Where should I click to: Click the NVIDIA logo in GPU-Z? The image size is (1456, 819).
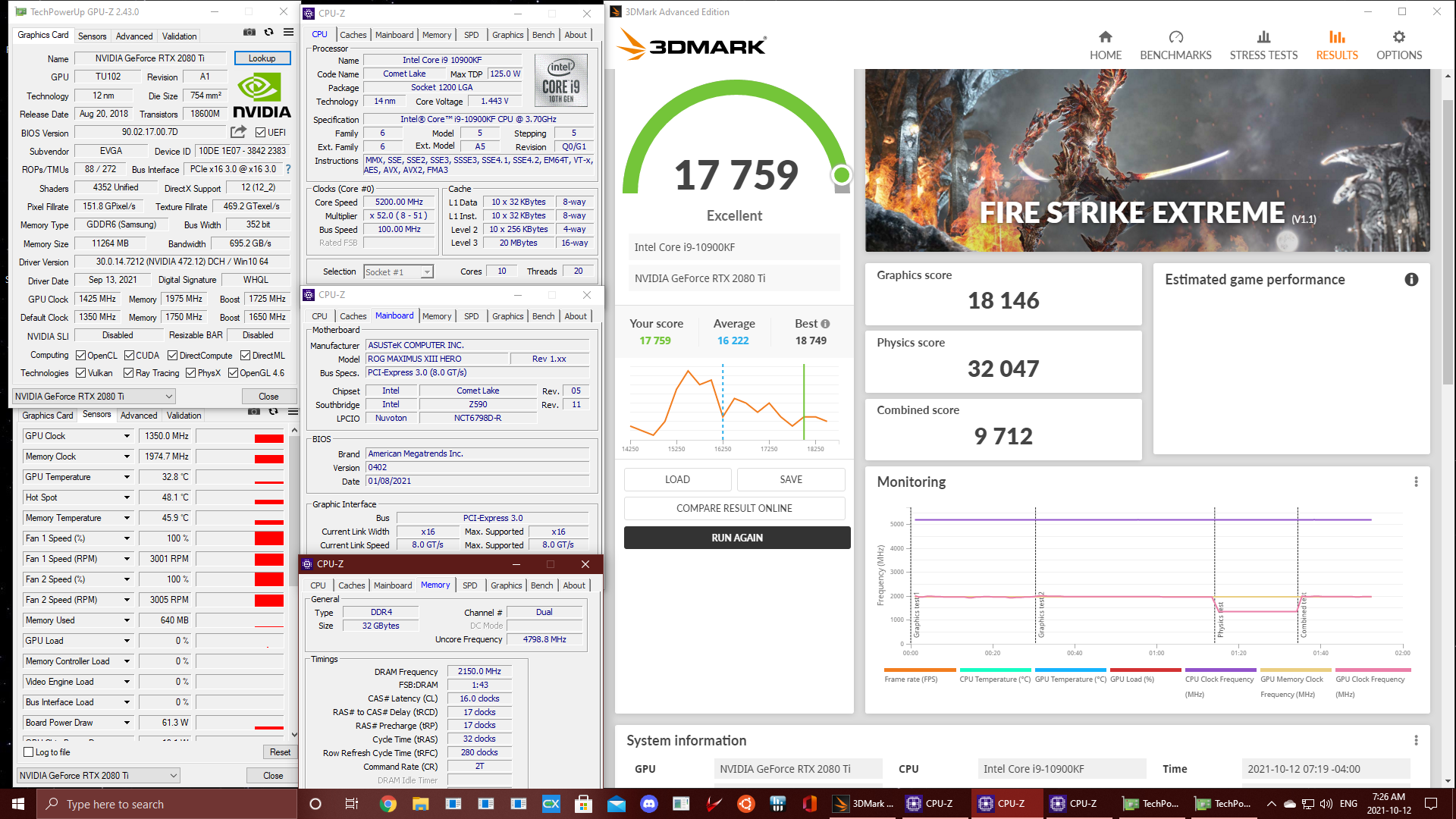point(262,96)
